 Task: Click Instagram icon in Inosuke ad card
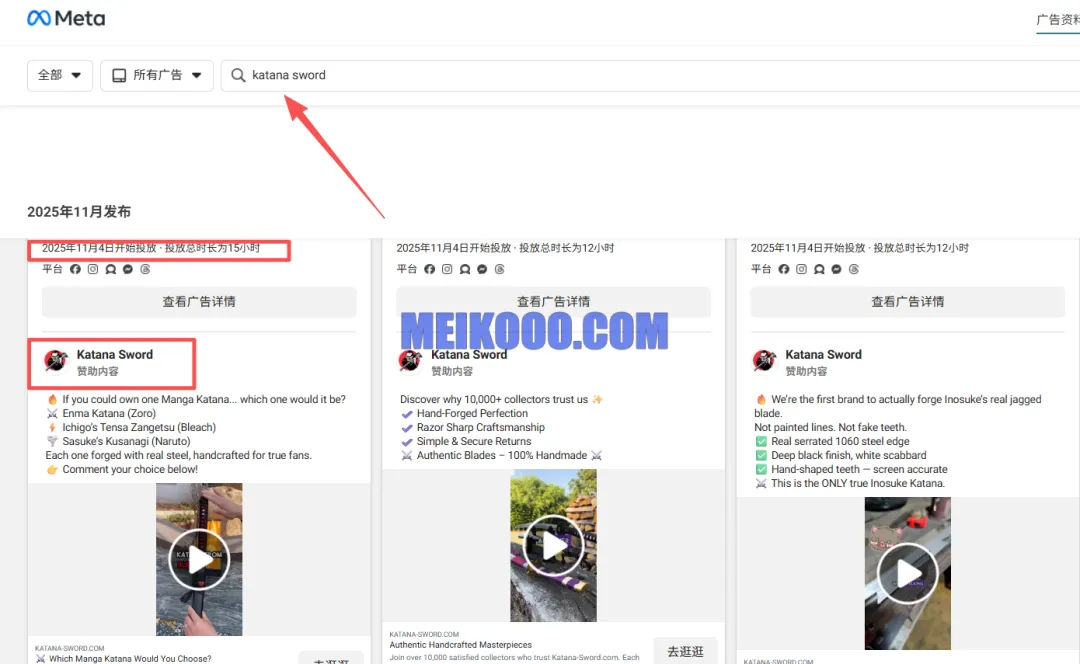[x=801, y=269]
